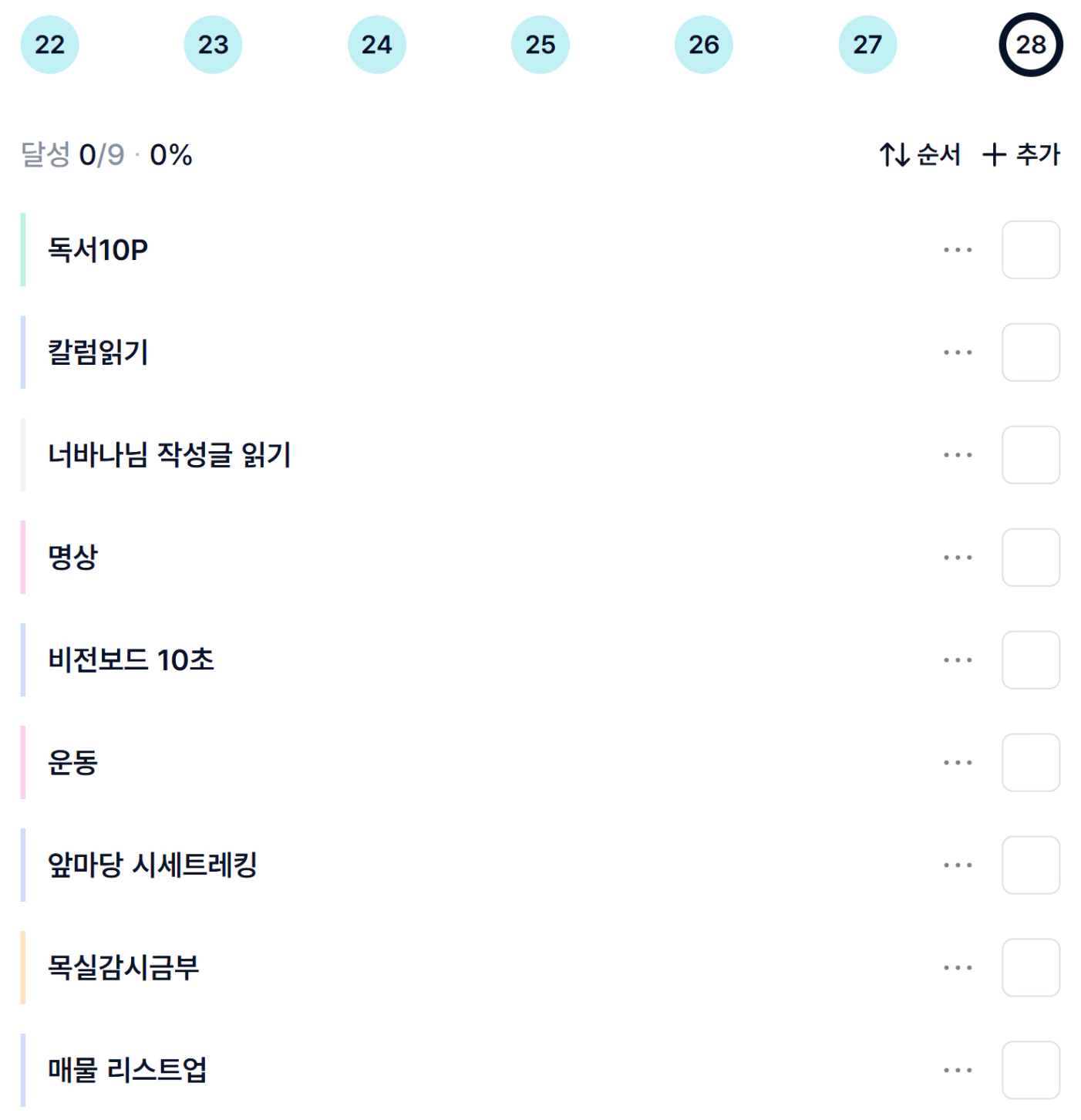Select day 25 in date strip
The width and height of the screenshot is (1081, 1120).
(x=540, y=45)
